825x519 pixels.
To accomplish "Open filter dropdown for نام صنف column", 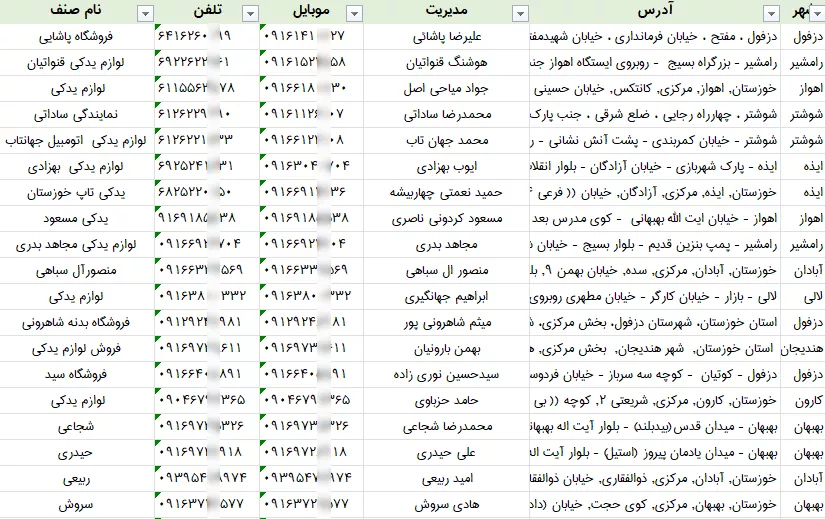I will click(145, 14).
